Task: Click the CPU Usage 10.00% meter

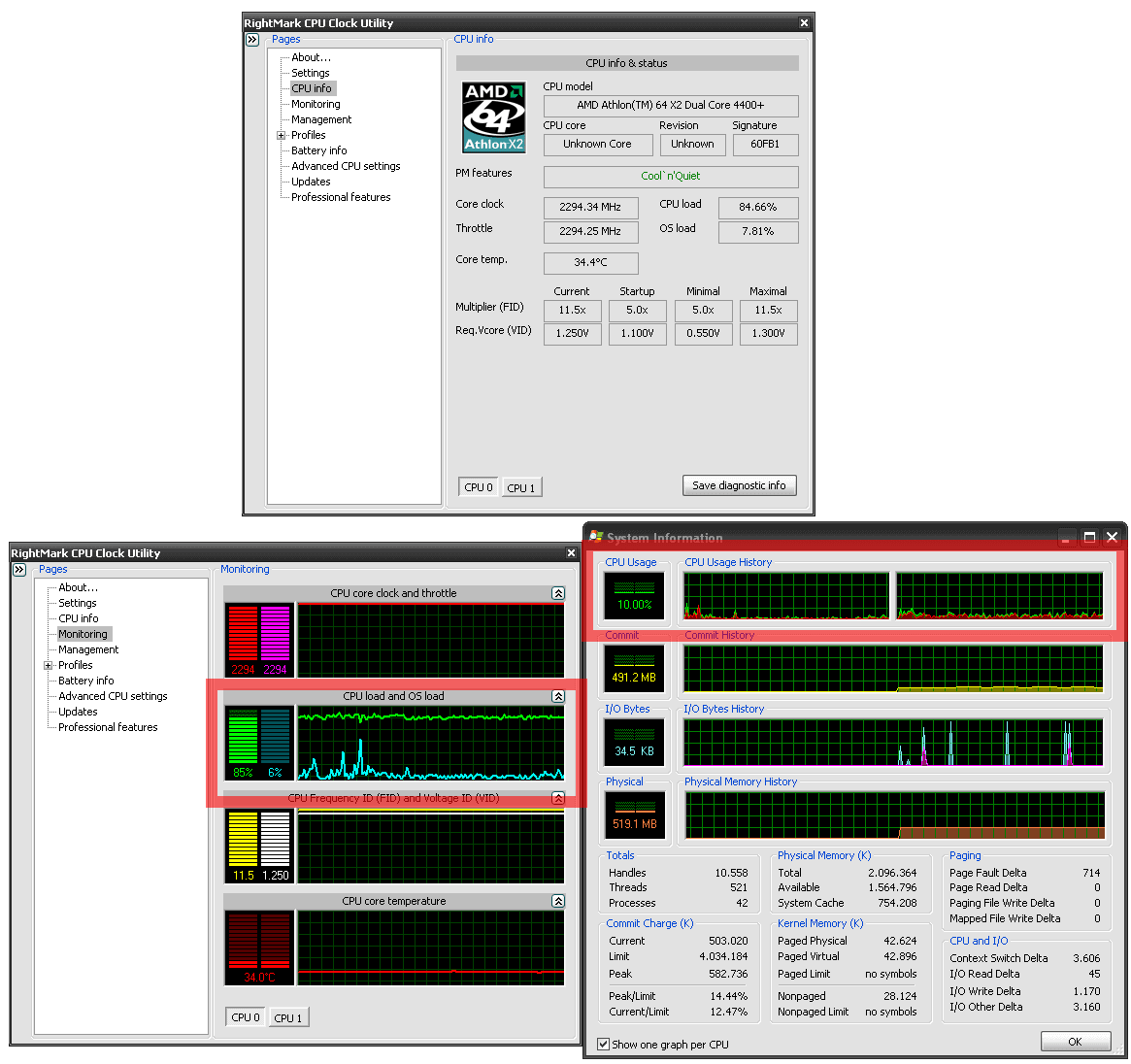Action: coord(634,595)
